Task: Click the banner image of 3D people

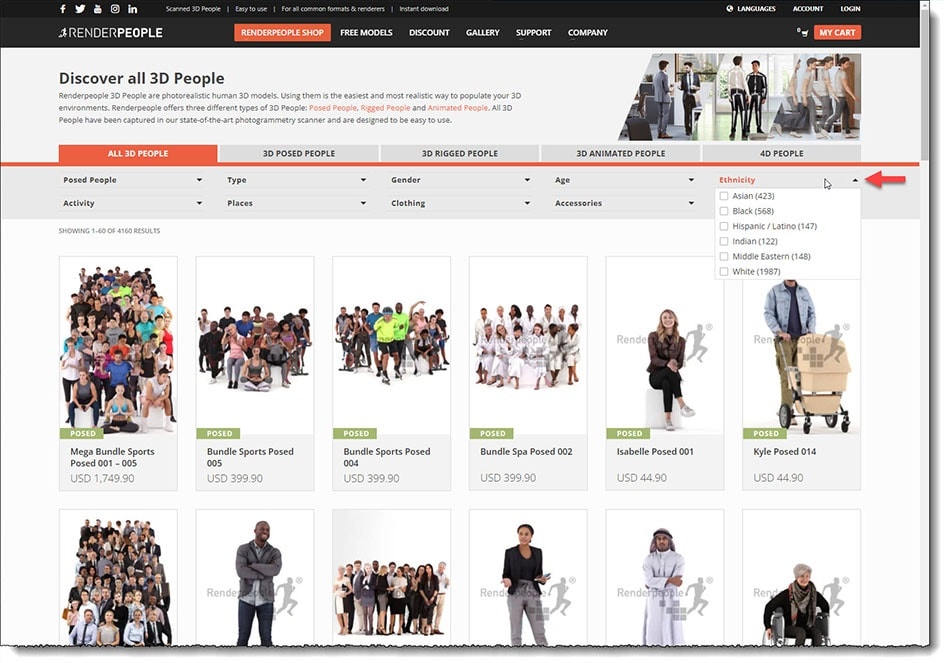Action: 739,97
